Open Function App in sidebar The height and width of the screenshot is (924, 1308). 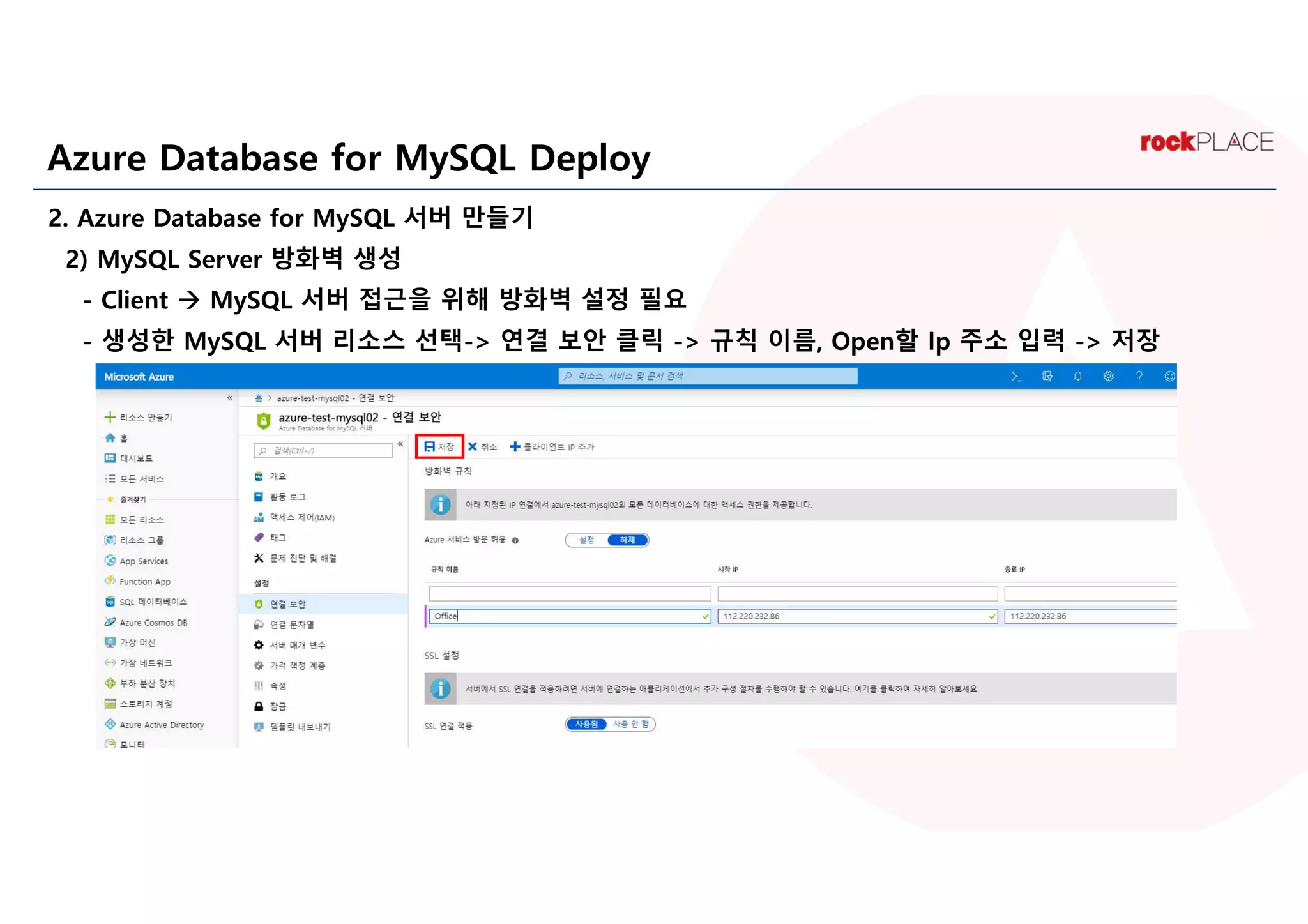coord(137,582)
